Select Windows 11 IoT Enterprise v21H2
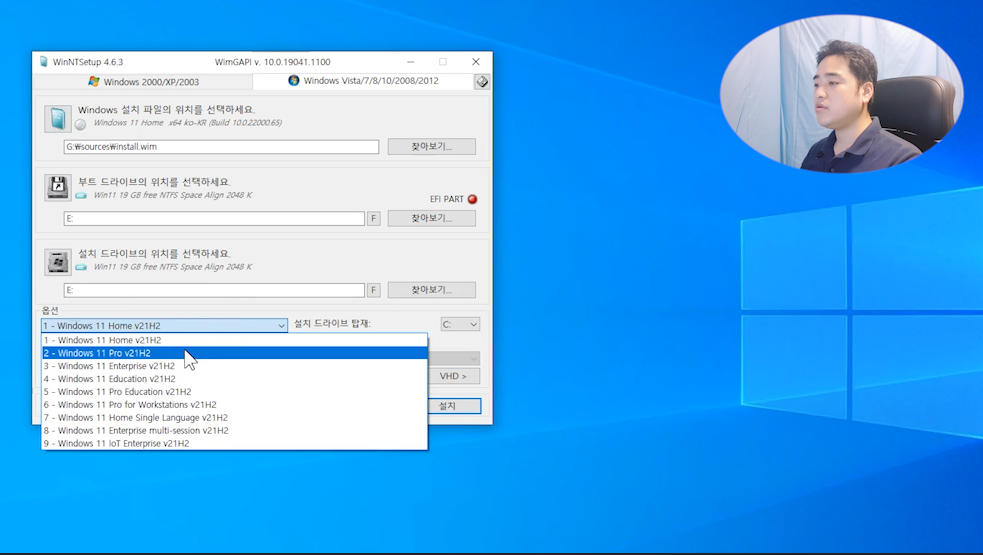Viewport: 983px width, 555px height. tap(234, 443)
